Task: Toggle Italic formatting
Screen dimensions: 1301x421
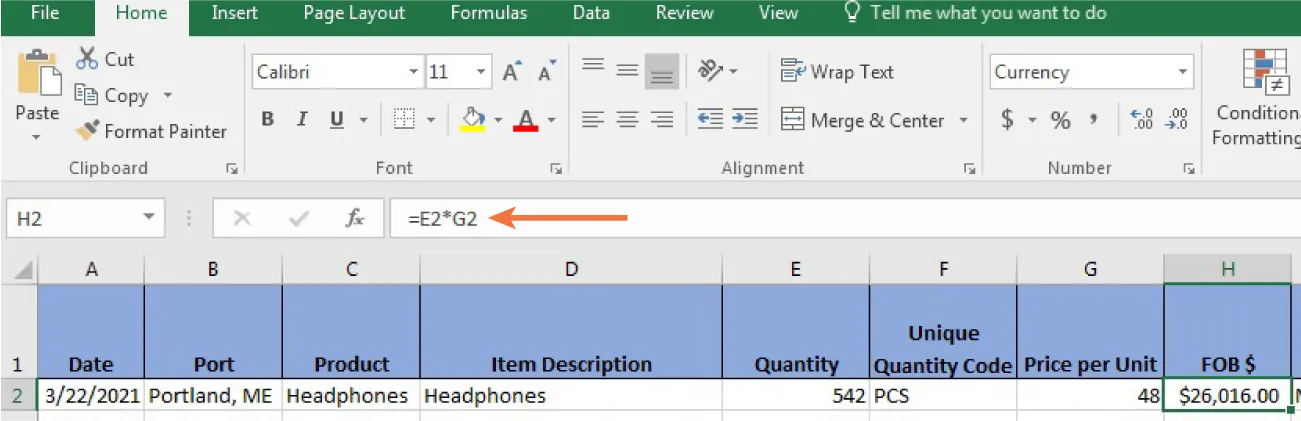Action: 301,120
